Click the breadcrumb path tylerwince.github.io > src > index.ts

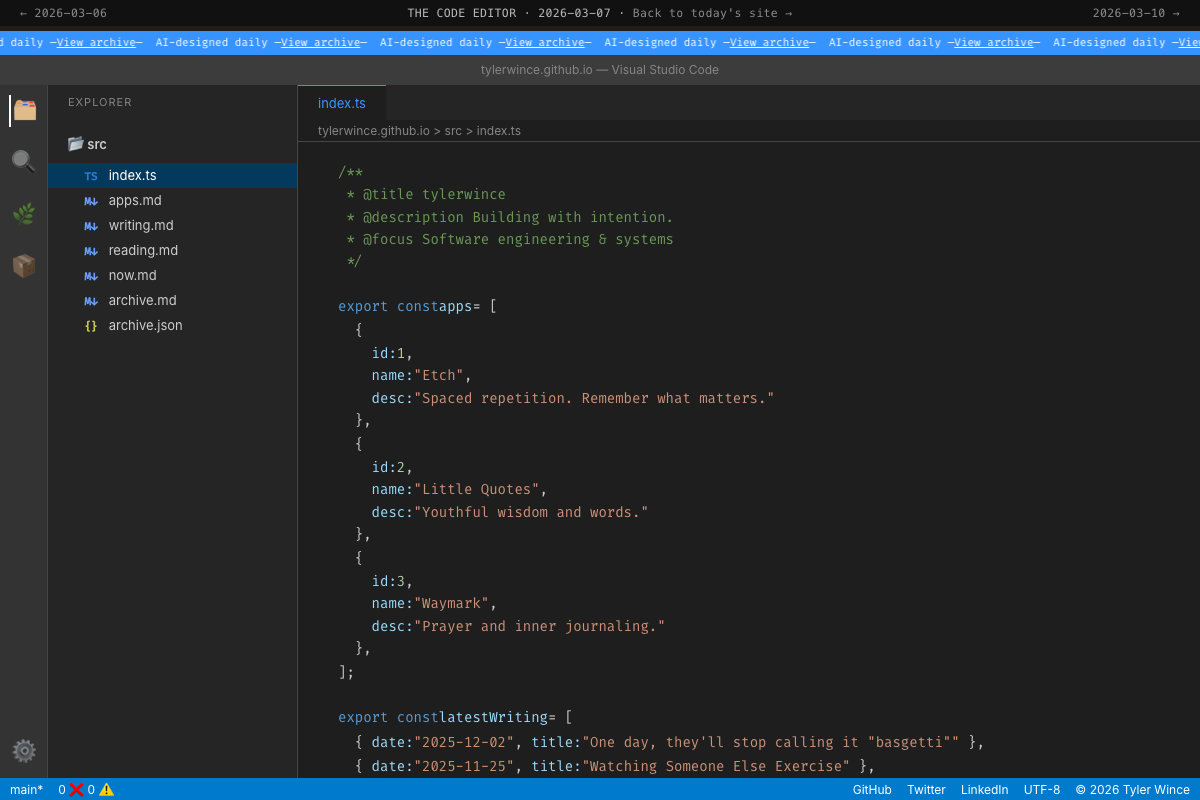click(419, 131)
